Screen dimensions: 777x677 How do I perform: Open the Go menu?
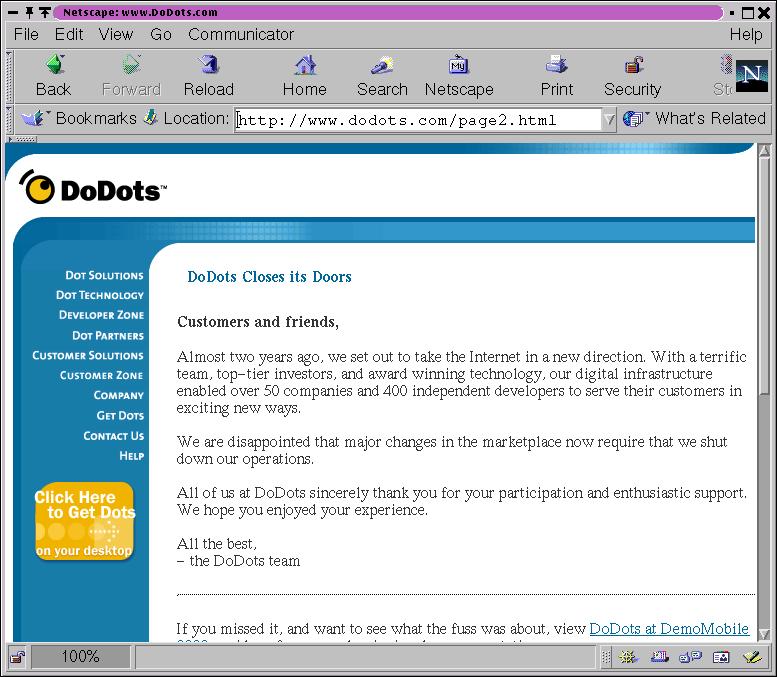[161, 34]
